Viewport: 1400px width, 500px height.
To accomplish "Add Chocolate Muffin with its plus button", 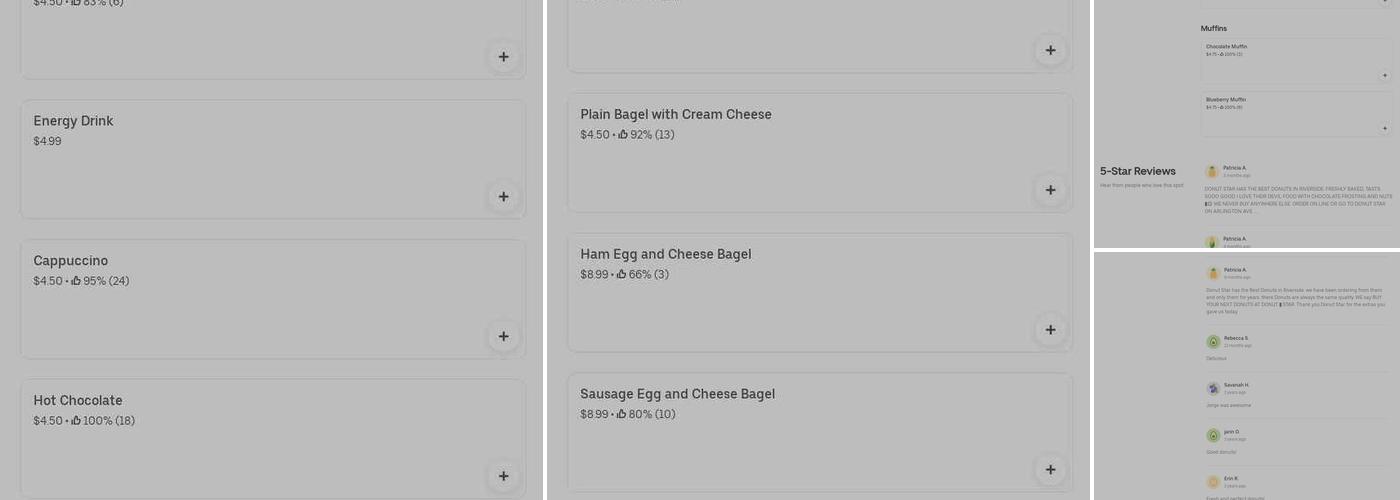I will (1385, 75).
